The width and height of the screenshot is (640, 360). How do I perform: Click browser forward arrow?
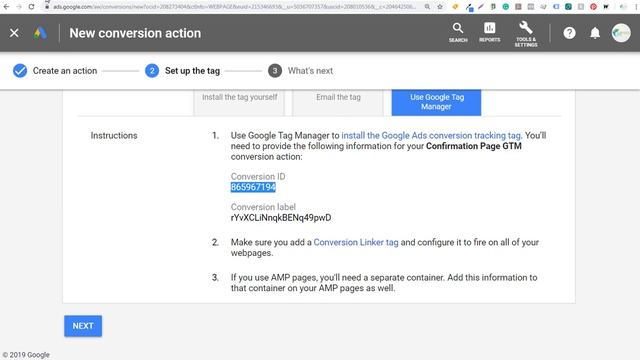click(x=19, y=7)
